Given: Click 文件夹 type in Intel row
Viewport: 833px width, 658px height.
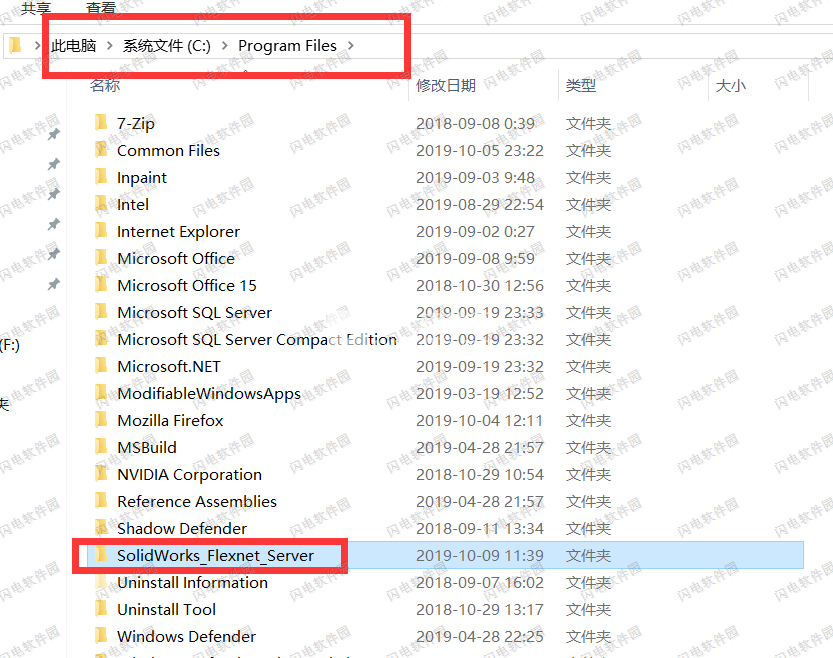Looking at the screenshot, I should pyautogui.click(x=588, y=204).
